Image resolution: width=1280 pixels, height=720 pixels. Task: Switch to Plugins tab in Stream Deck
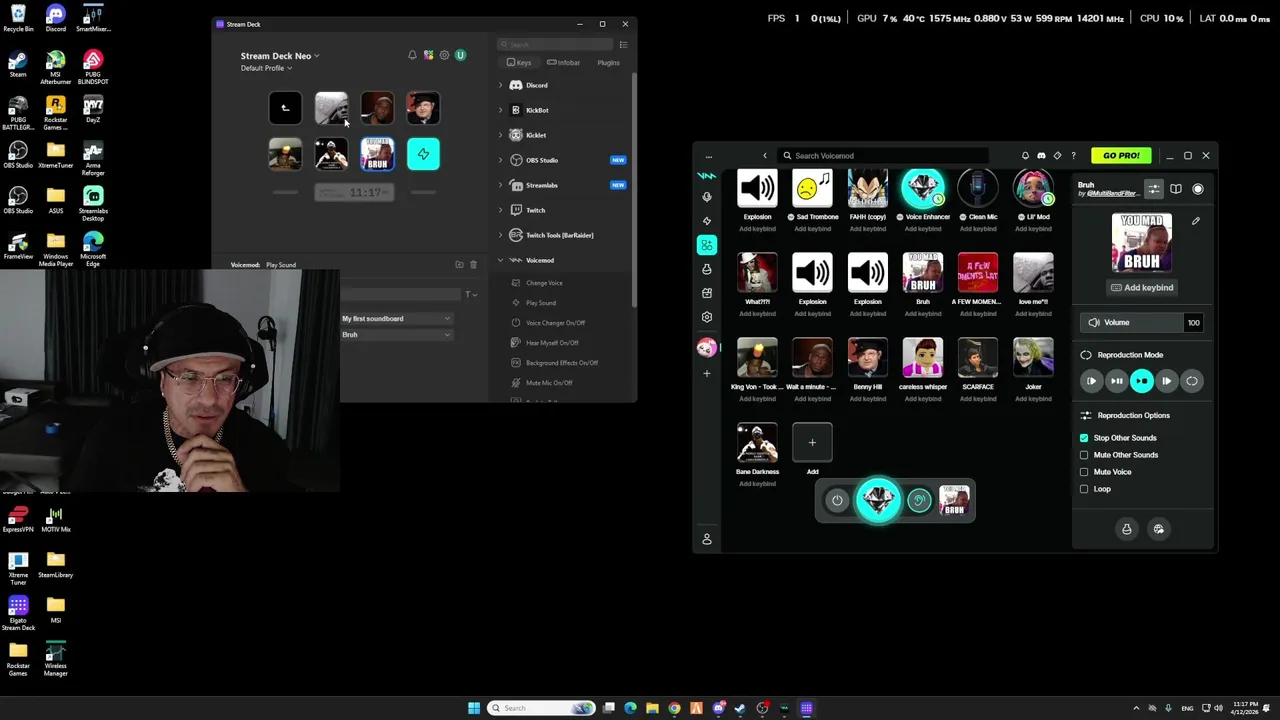pyautogui.click(x=608, y=63)
